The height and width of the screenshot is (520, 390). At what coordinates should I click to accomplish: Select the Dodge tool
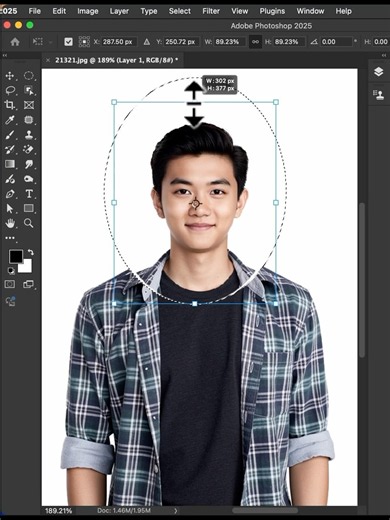click(x=10, y=179)
